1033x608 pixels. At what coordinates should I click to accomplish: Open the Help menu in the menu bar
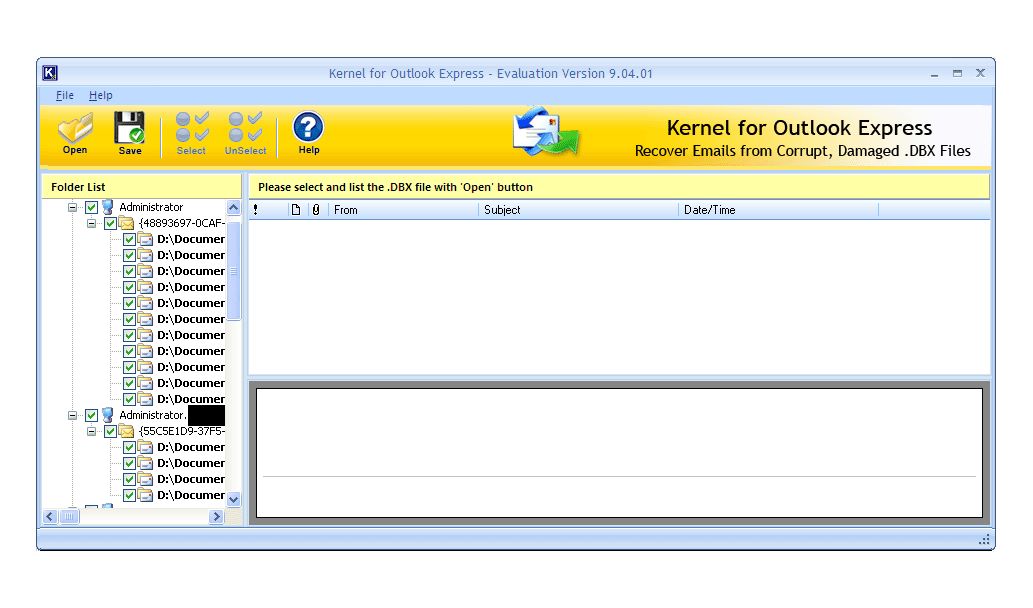point(101,96)
